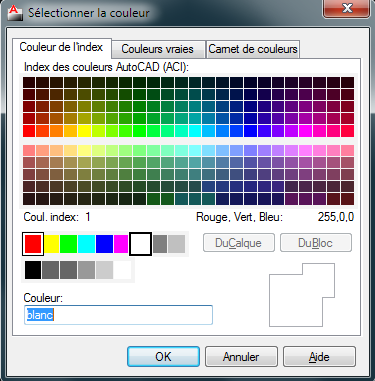The height and width of the screenshot is (381, 375).
Task: Pick the red standard color swatch
Action: 33,244
